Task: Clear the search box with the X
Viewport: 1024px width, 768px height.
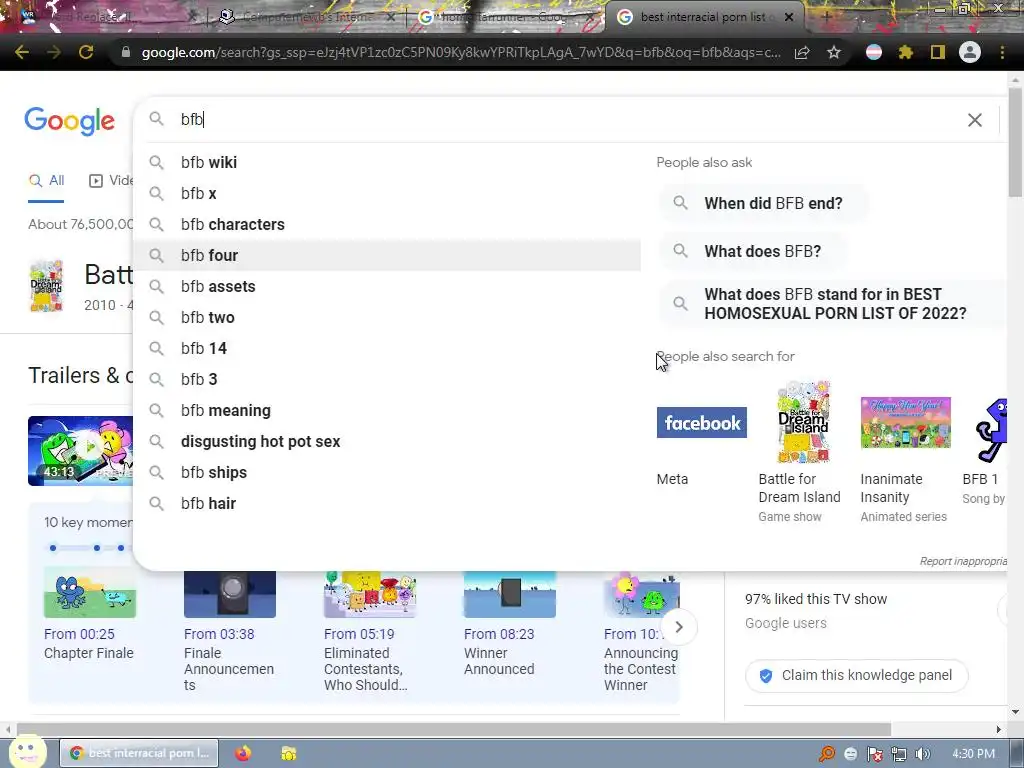Action: (974, 120)
